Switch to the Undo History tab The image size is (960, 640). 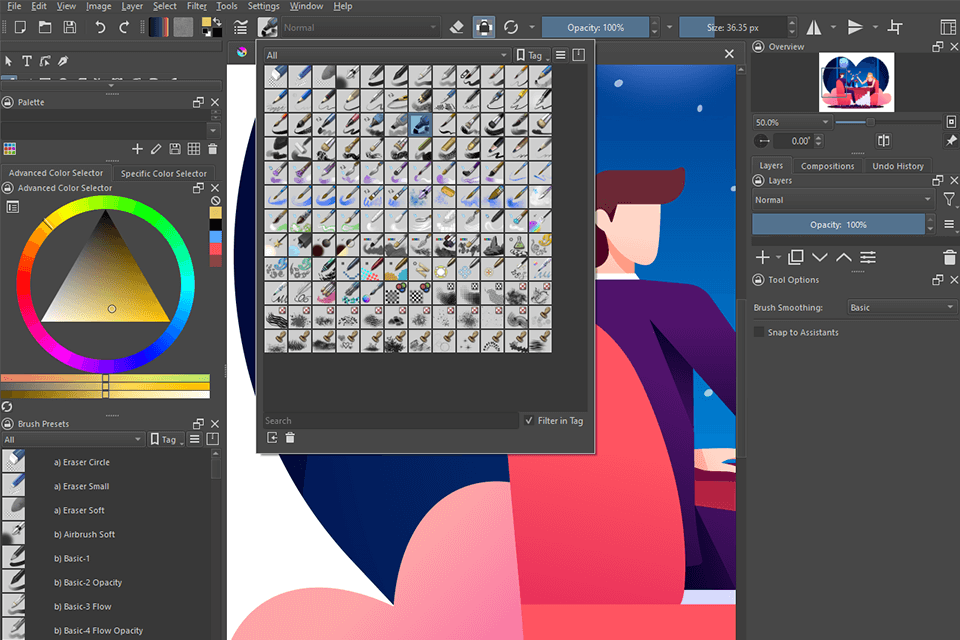coord(898,165)
